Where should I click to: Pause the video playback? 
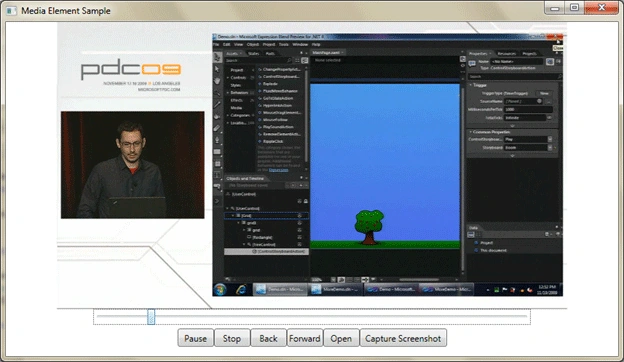click(x=195, y=338)
